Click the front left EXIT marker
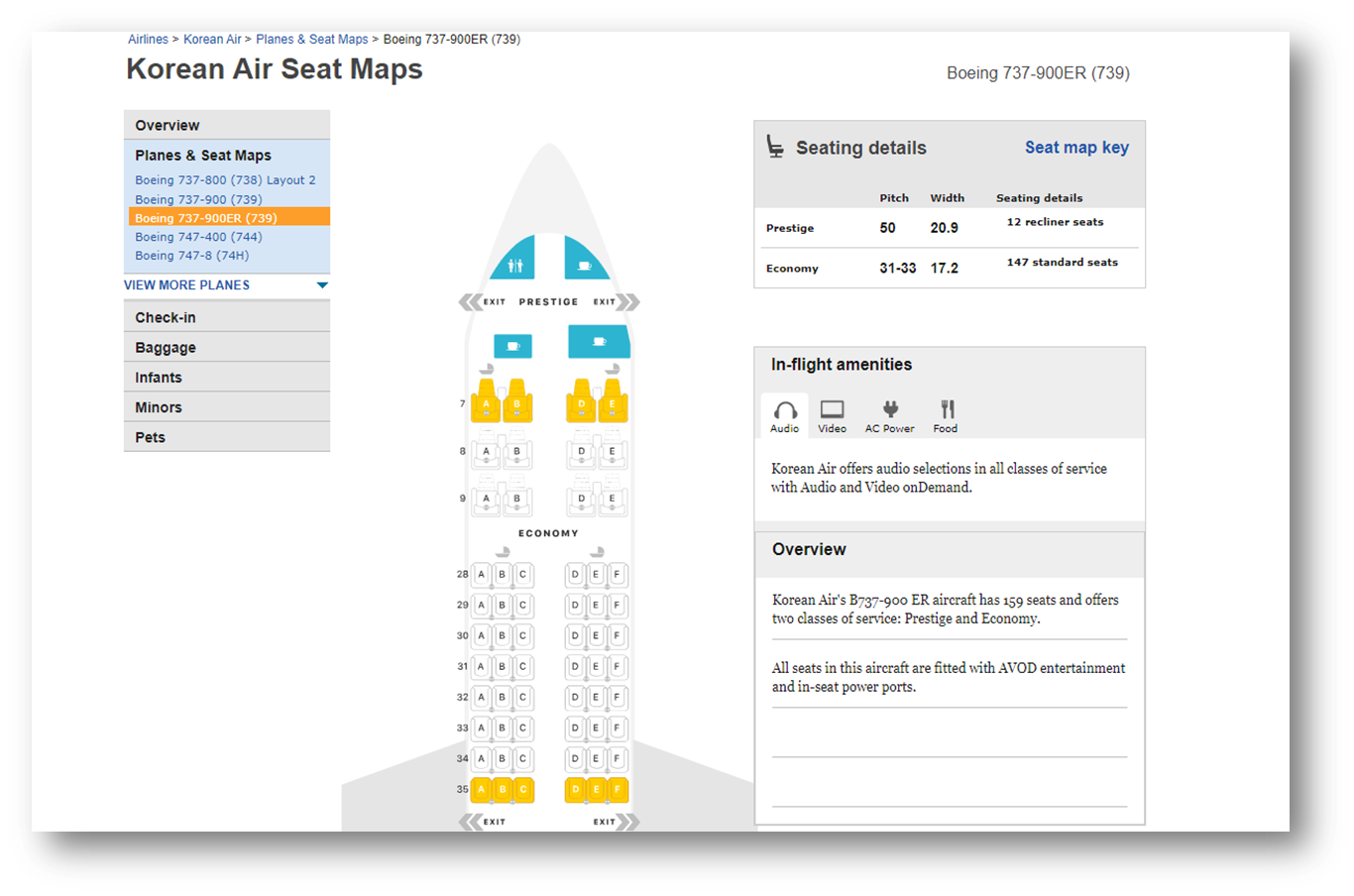1354x896 pixels. (484, 301)
